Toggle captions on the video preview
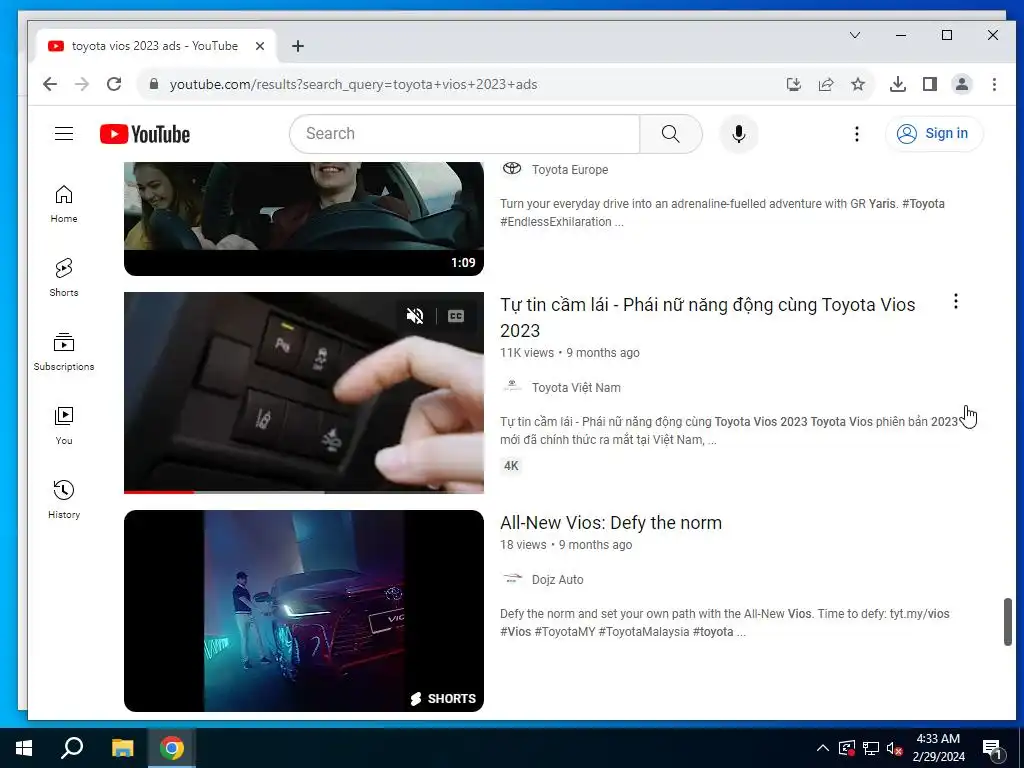Viewport: 1024px width, 768px height. 456,316
